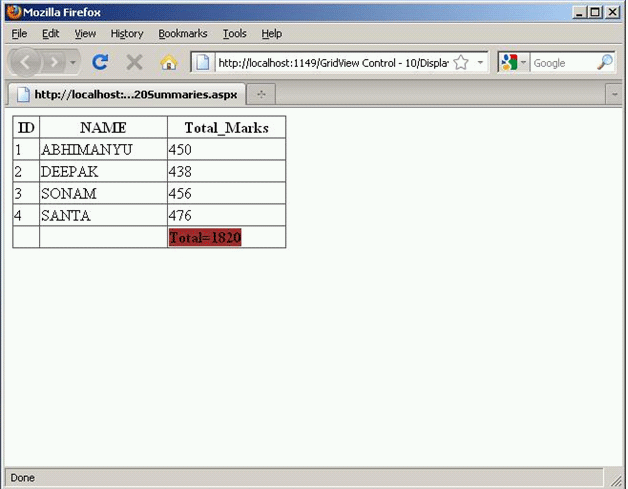Click the Stop loading X icon

[134, 62]
